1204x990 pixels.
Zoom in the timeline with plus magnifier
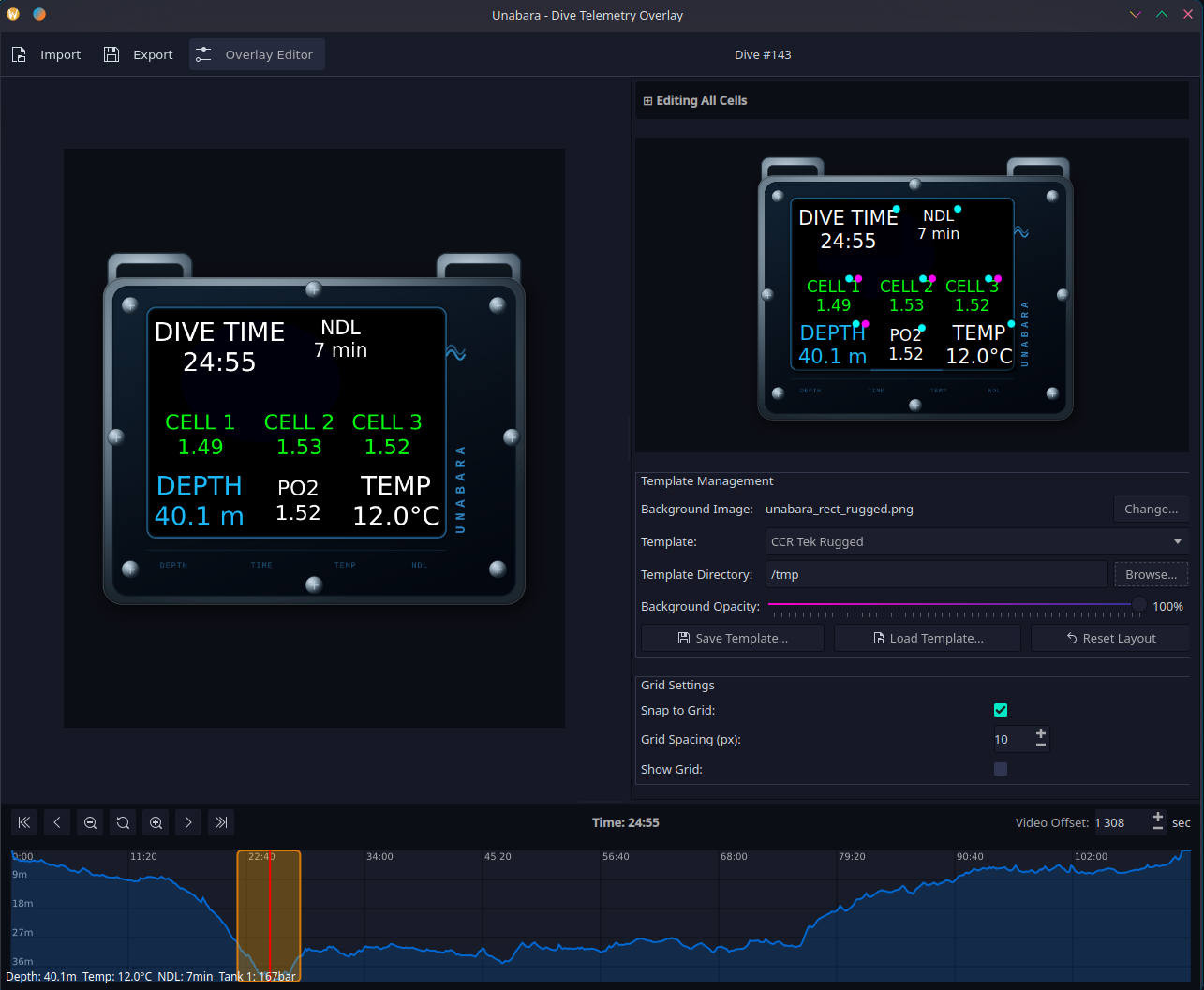click(156, 822)
